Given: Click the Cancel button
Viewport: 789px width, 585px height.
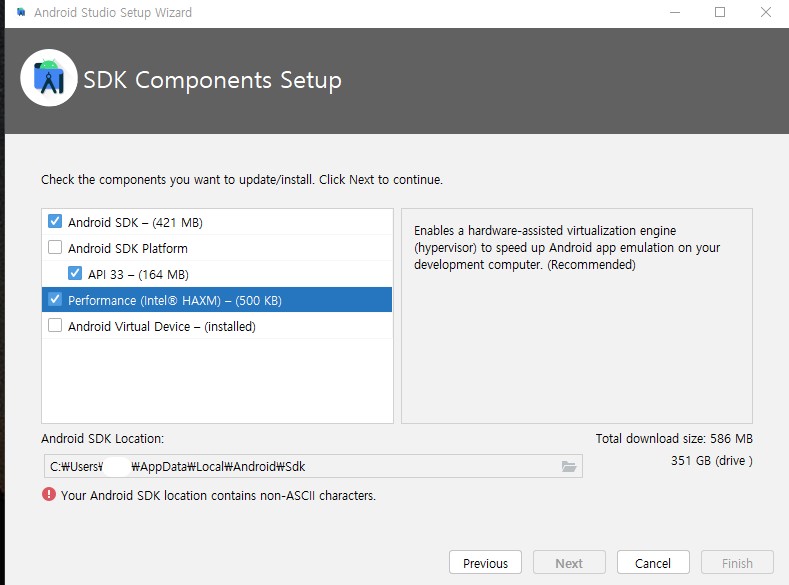Looking at the screenshot, I should (x=653, y=563).
